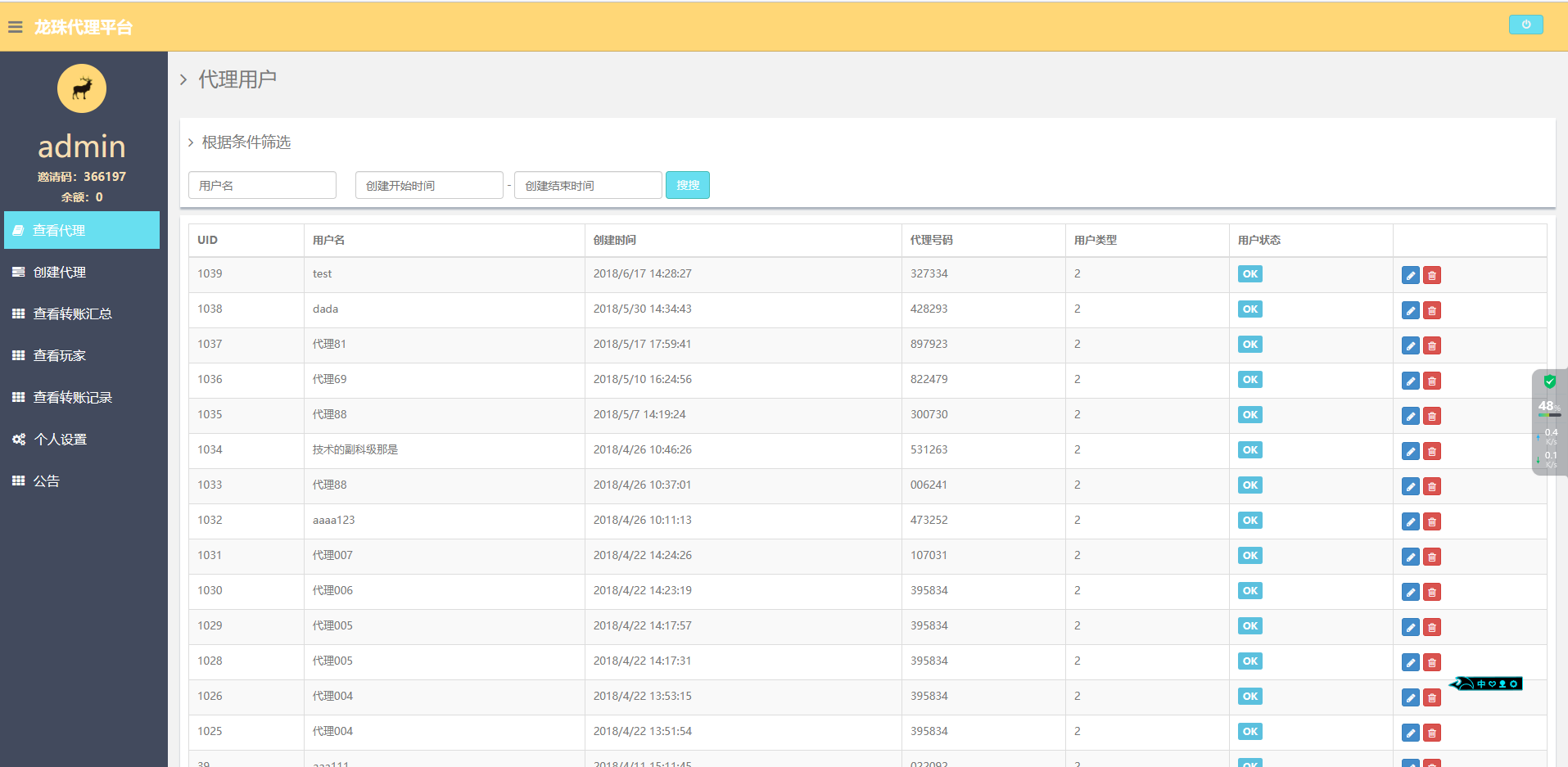Delete user 代理006 row
The image size is (1568, 767).
point(1432,592)
